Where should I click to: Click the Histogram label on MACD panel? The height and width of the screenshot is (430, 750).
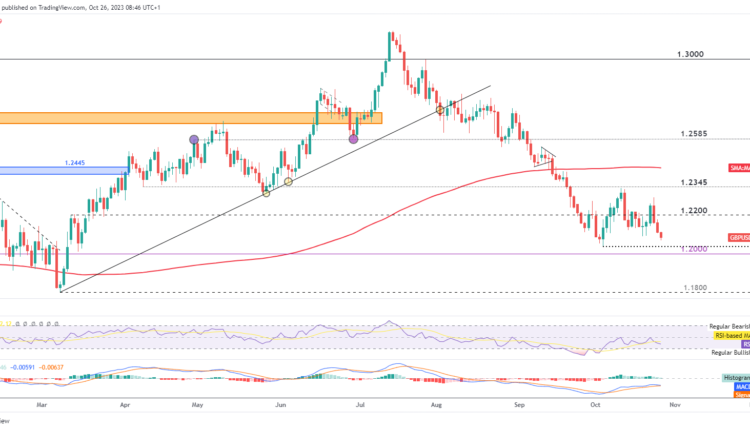733,380
